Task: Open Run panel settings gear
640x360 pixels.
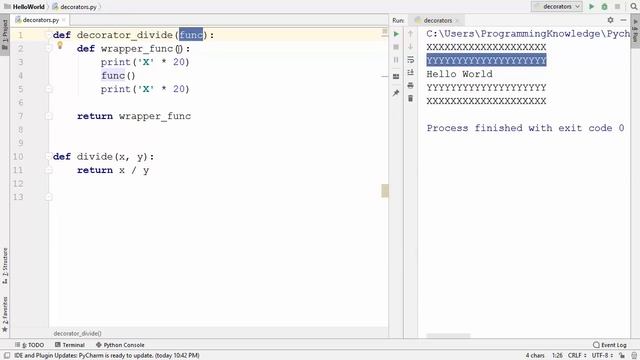Action: (610, 20)
